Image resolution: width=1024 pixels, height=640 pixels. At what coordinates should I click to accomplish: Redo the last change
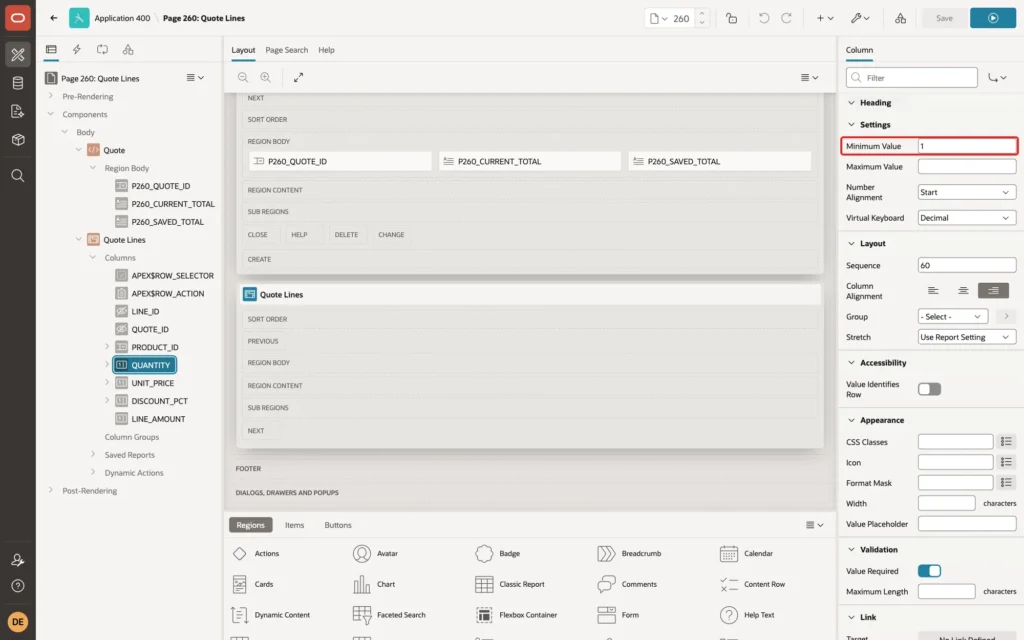tap(787, 18)
